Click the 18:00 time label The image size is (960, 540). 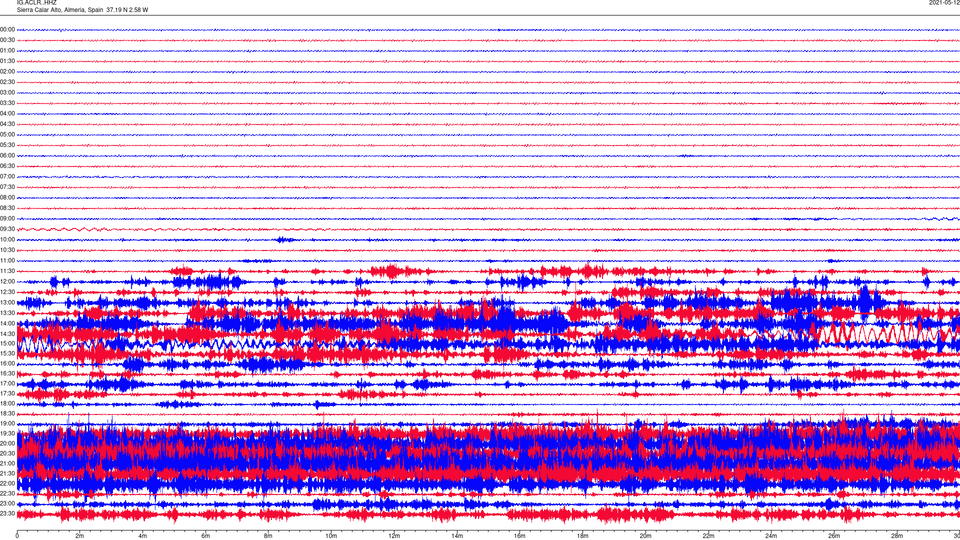7,403
